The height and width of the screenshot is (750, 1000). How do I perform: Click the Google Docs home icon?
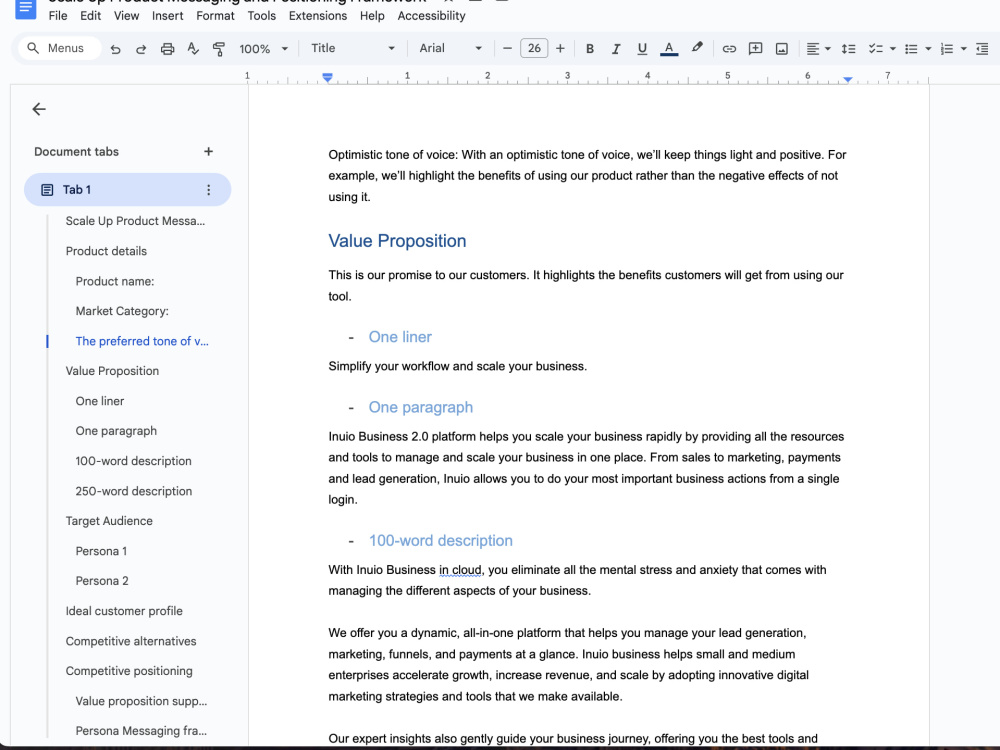tap(26, 8)
